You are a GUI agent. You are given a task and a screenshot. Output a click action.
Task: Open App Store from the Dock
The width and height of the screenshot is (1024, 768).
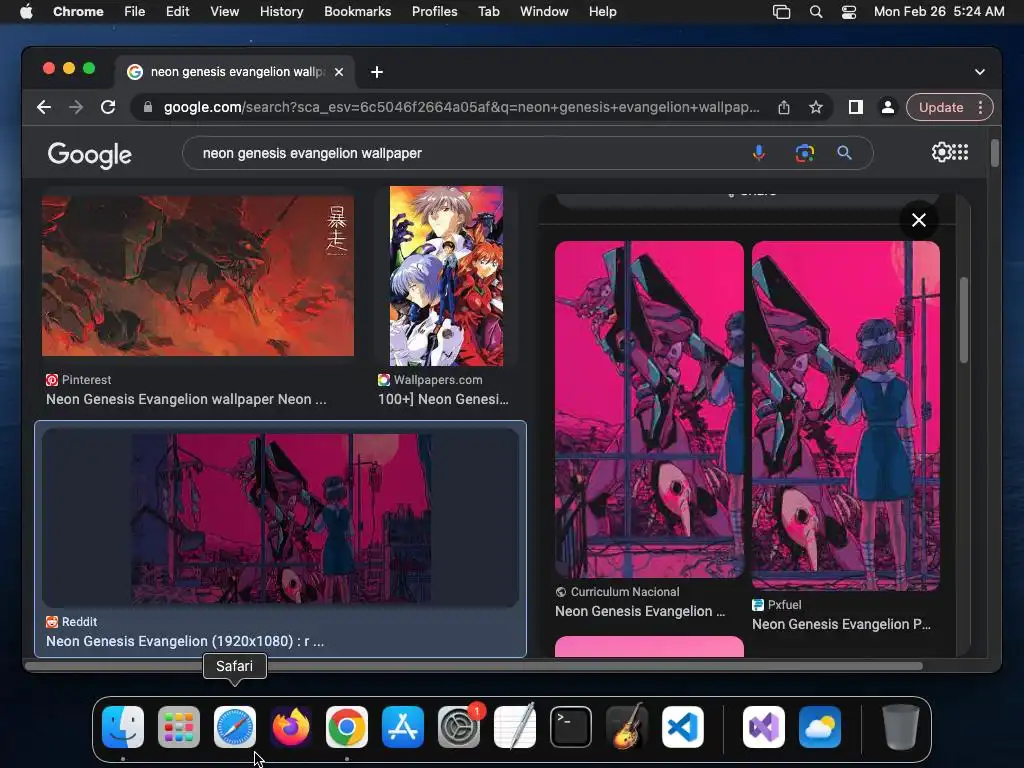(403, 727)
